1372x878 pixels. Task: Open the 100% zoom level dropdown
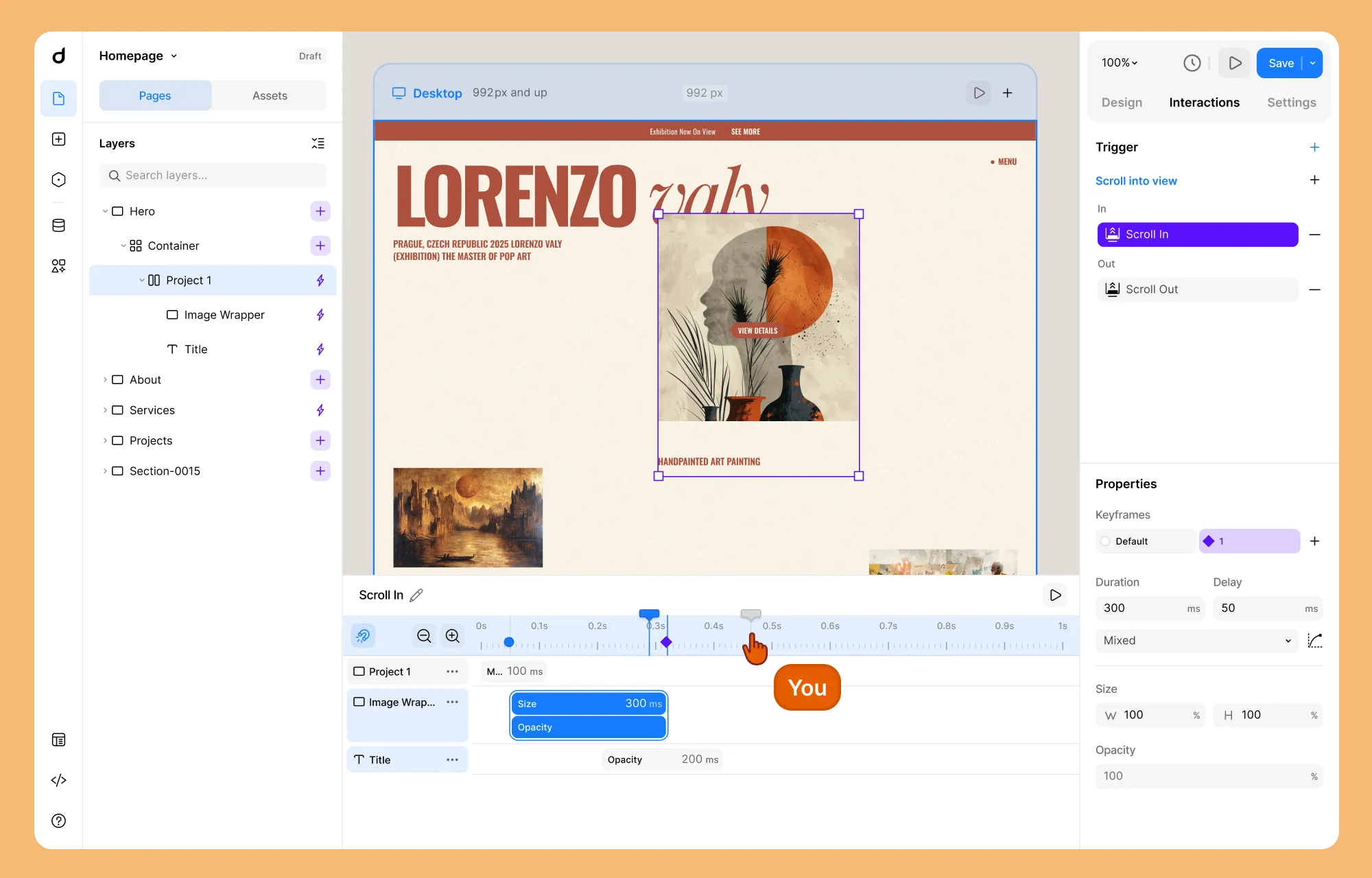point(1120,63)
